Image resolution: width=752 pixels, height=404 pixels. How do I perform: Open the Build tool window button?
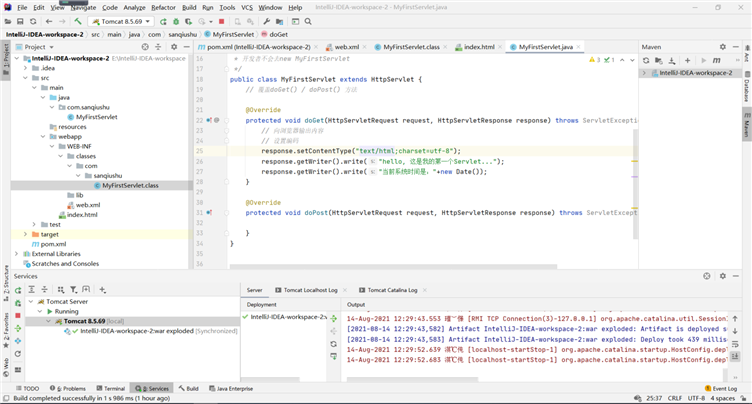pos(188,389)
